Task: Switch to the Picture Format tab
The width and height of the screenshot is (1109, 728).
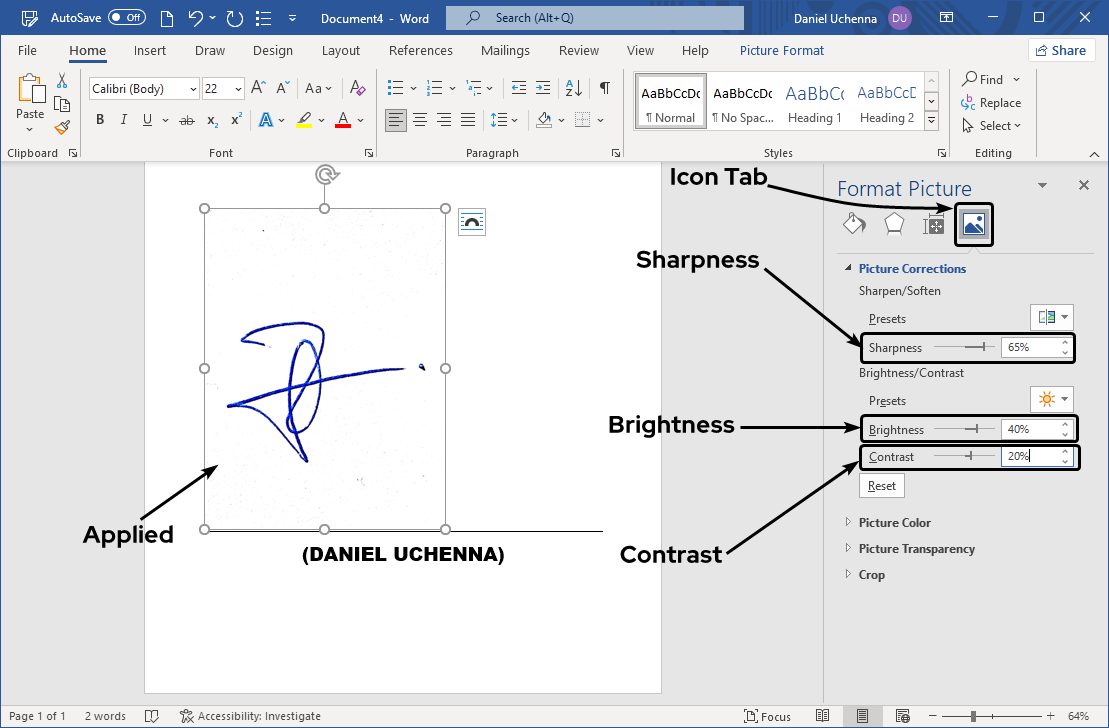Action: coord(781,50)
